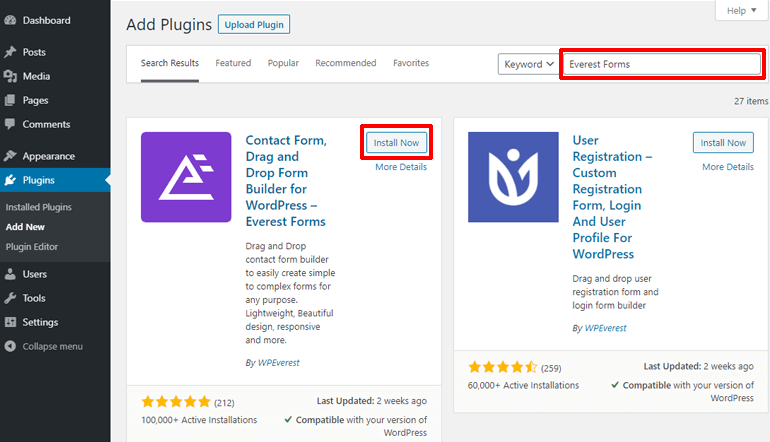Select the Comments speech bubble icon
This screenshot has width=770, height=442.
pos(10,124)
